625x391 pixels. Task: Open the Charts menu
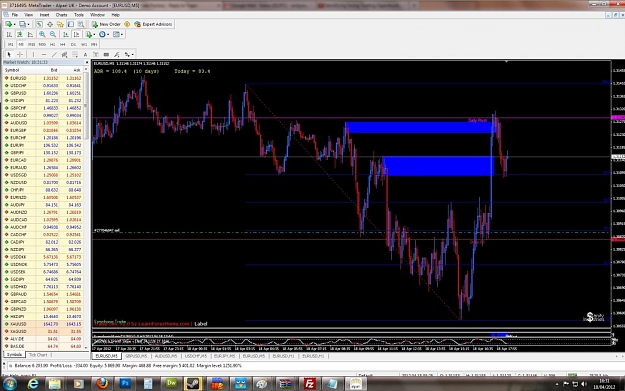pos(61,15)
